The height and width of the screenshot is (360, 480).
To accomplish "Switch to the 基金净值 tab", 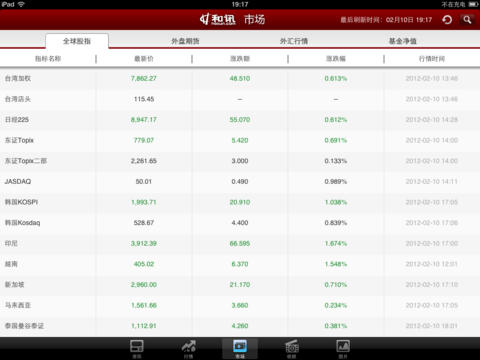I will pos(402,41).
